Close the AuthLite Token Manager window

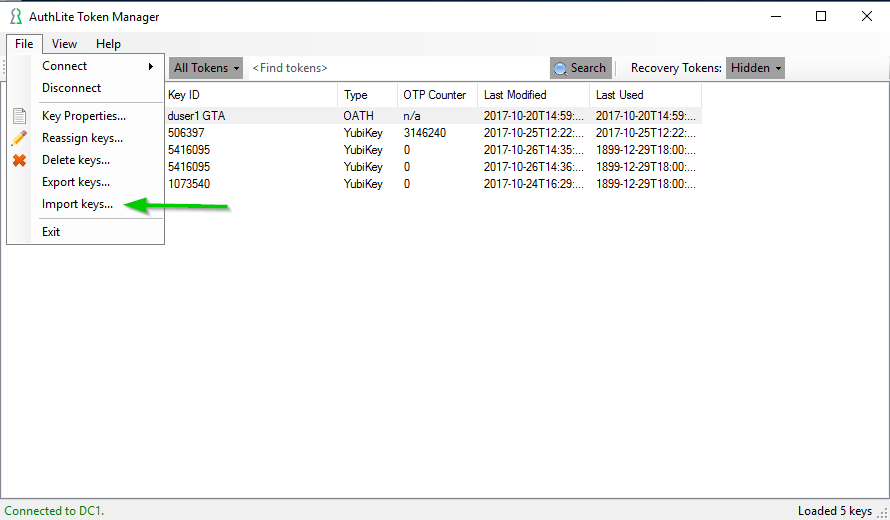[x=867, y=16]
